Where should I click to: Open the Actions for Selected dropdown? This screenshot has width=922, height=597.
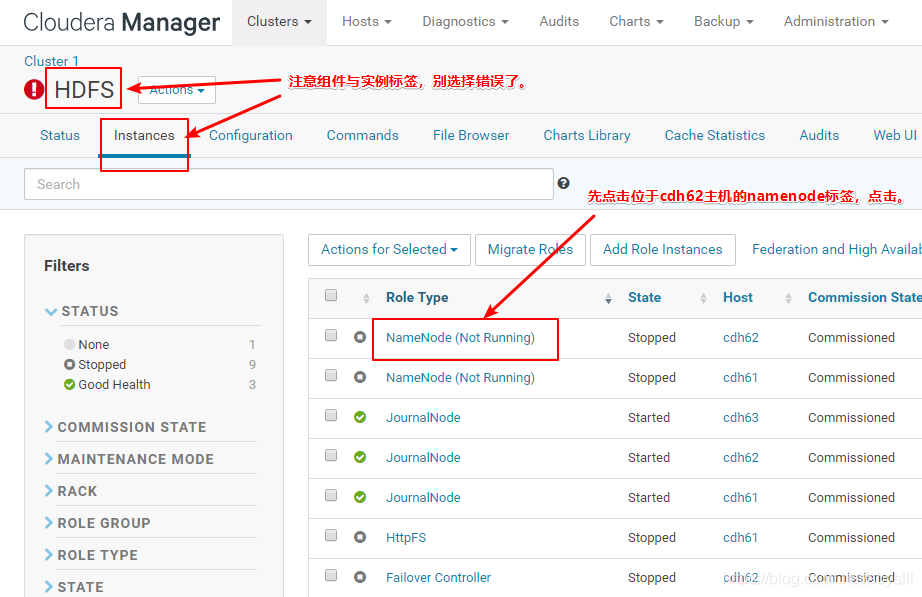point(389,249)
